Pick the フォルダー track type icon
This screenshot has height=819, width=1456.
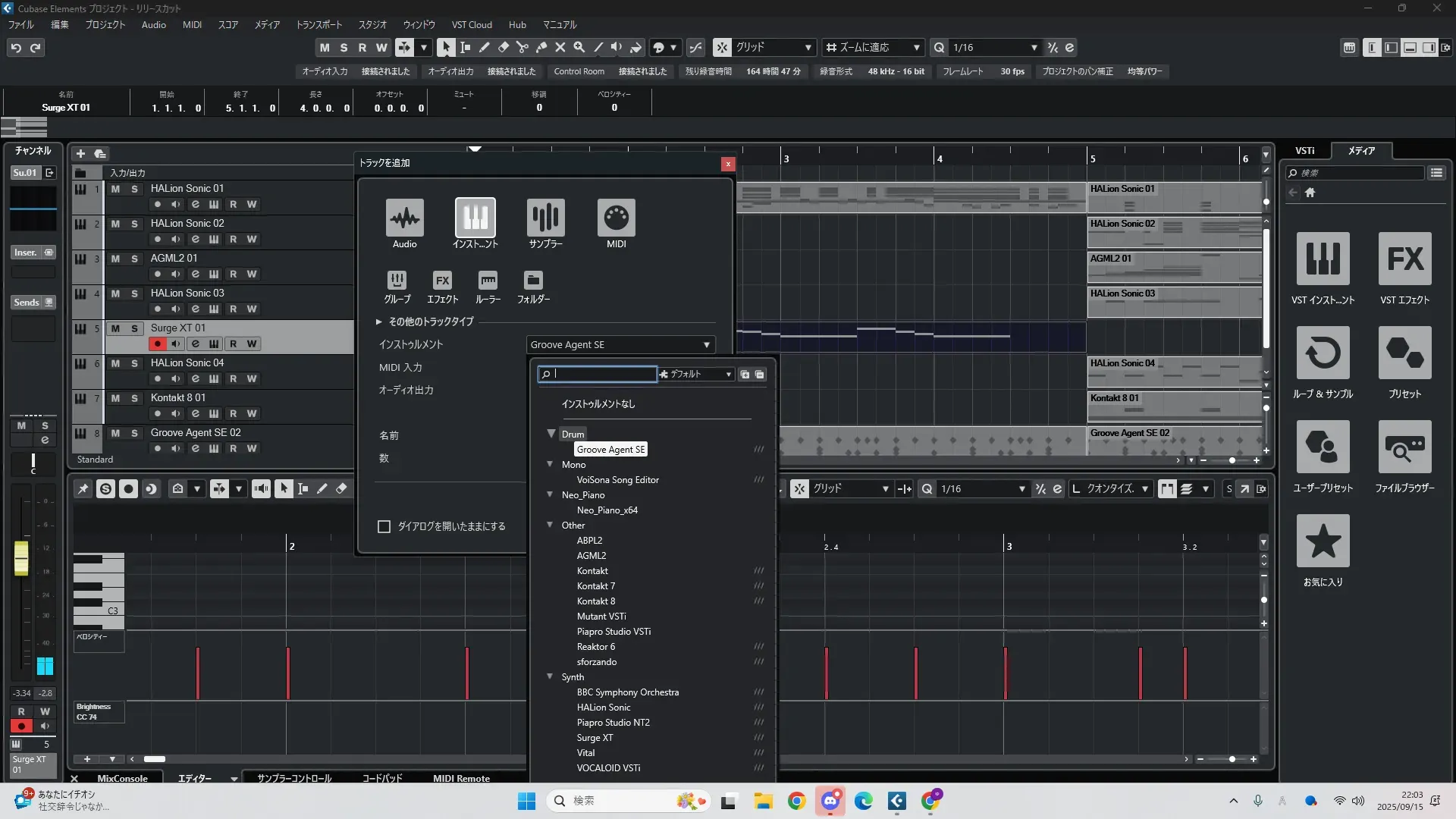click(x=533, y=281)
